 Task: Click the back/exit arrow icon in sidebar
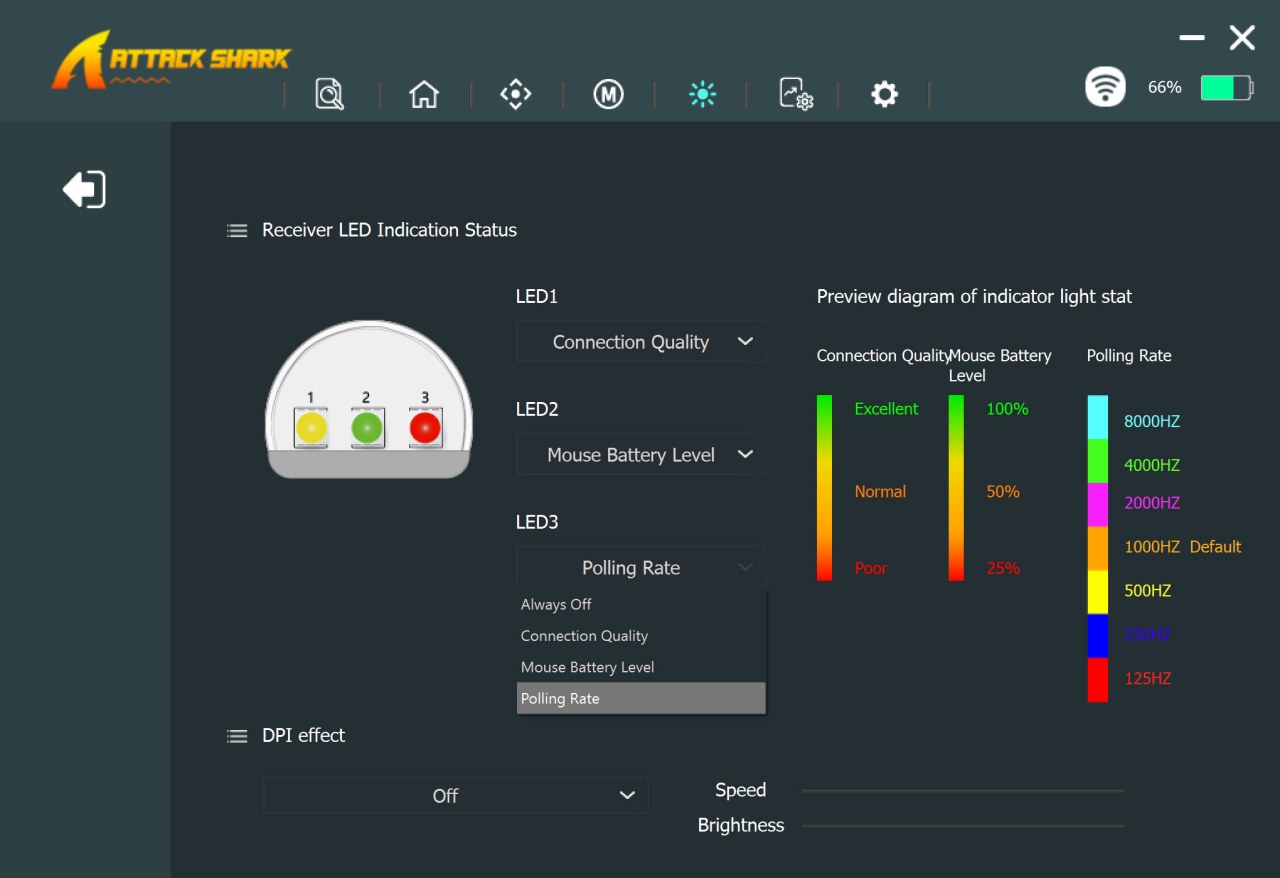click(x=84, y=189)
